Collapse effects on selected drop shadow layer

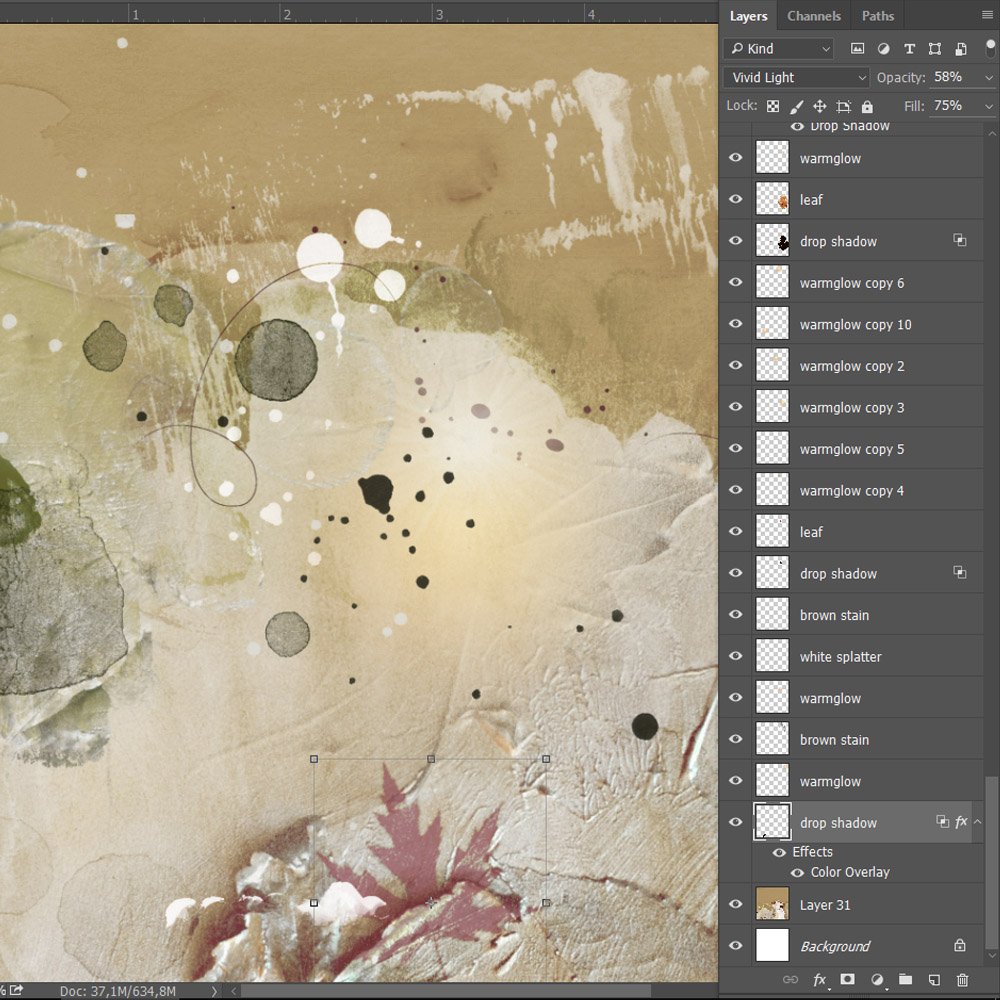977,822
